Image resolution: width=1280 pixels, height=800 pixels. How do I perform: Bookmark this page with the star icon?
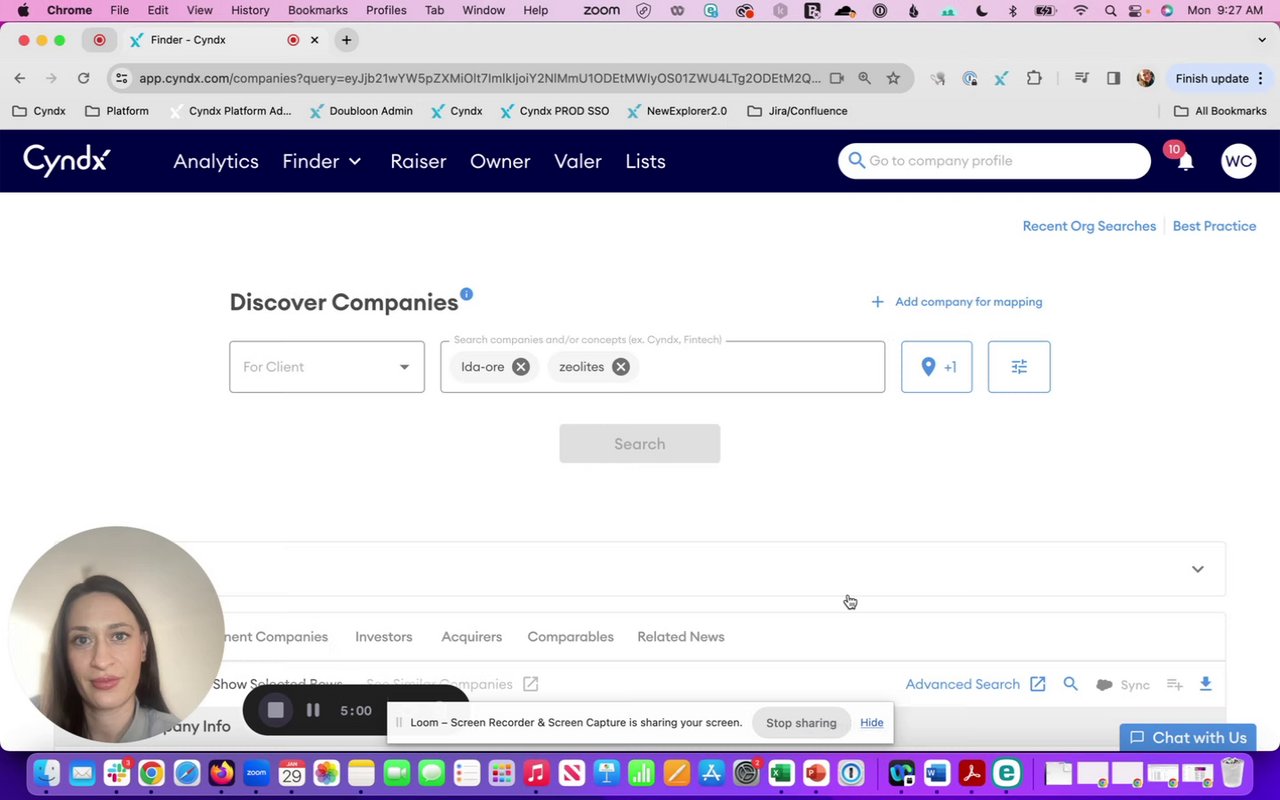tap(893, 78)
